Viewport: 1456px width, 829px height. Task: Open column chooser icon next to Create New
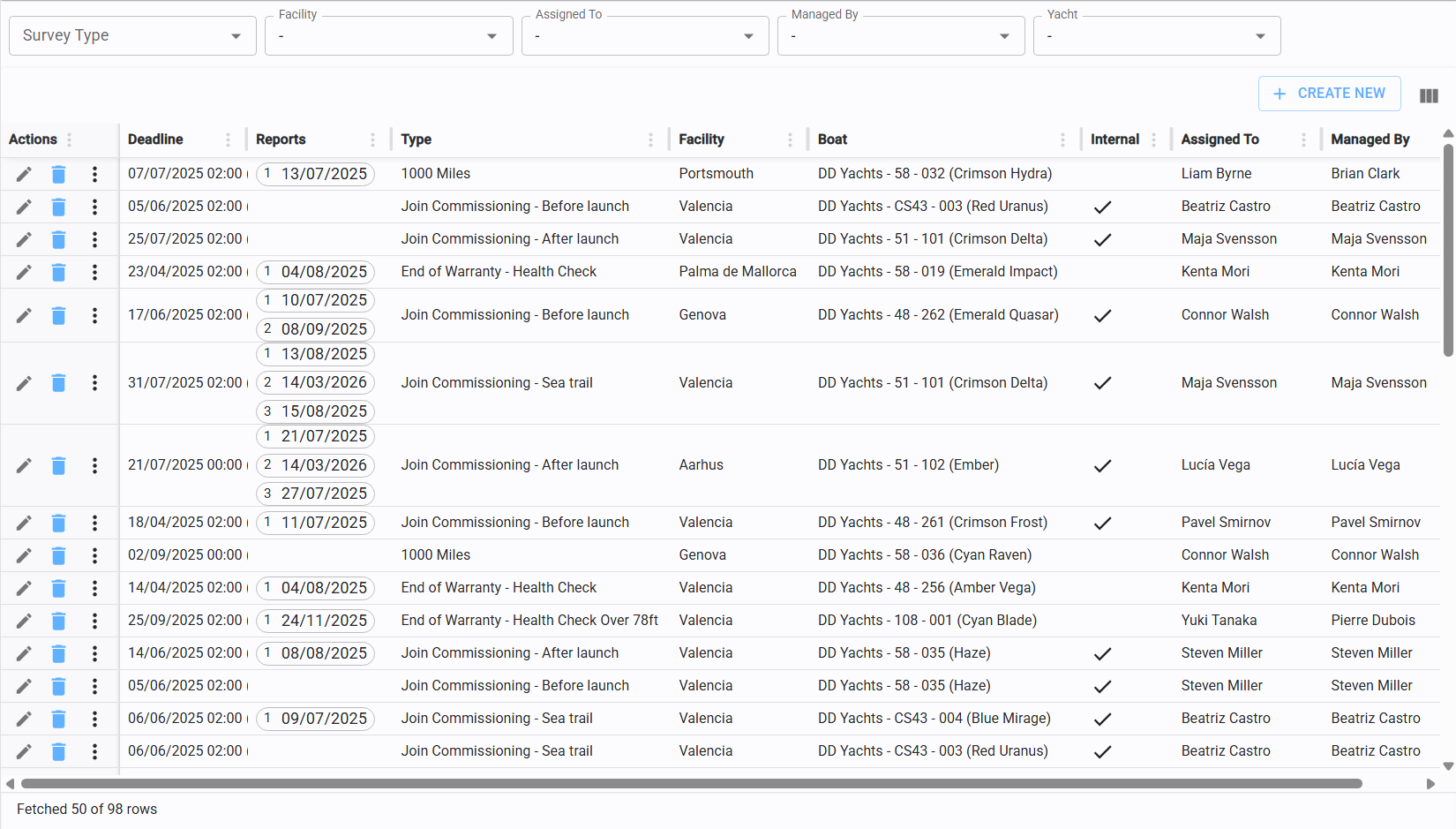pyautogui.click(x=1429, y=95)
